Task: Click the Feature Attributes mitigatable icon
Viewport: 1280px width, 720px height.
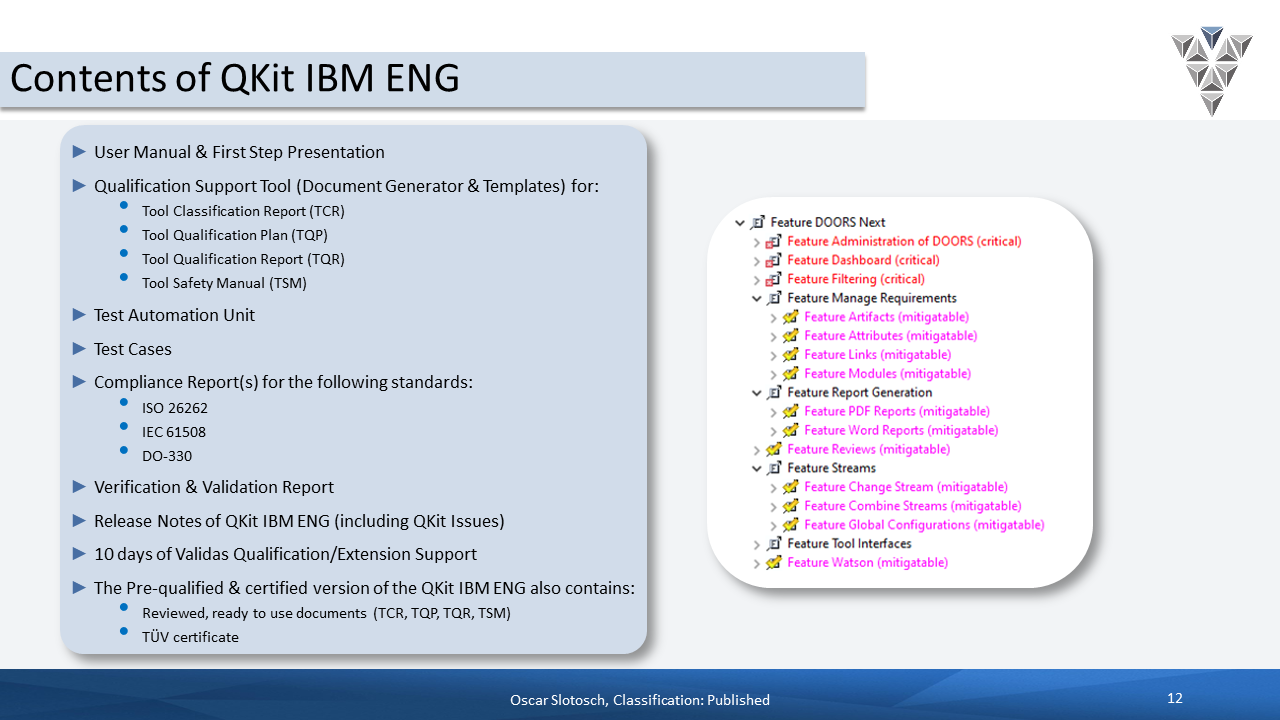Action: [791, 336]
